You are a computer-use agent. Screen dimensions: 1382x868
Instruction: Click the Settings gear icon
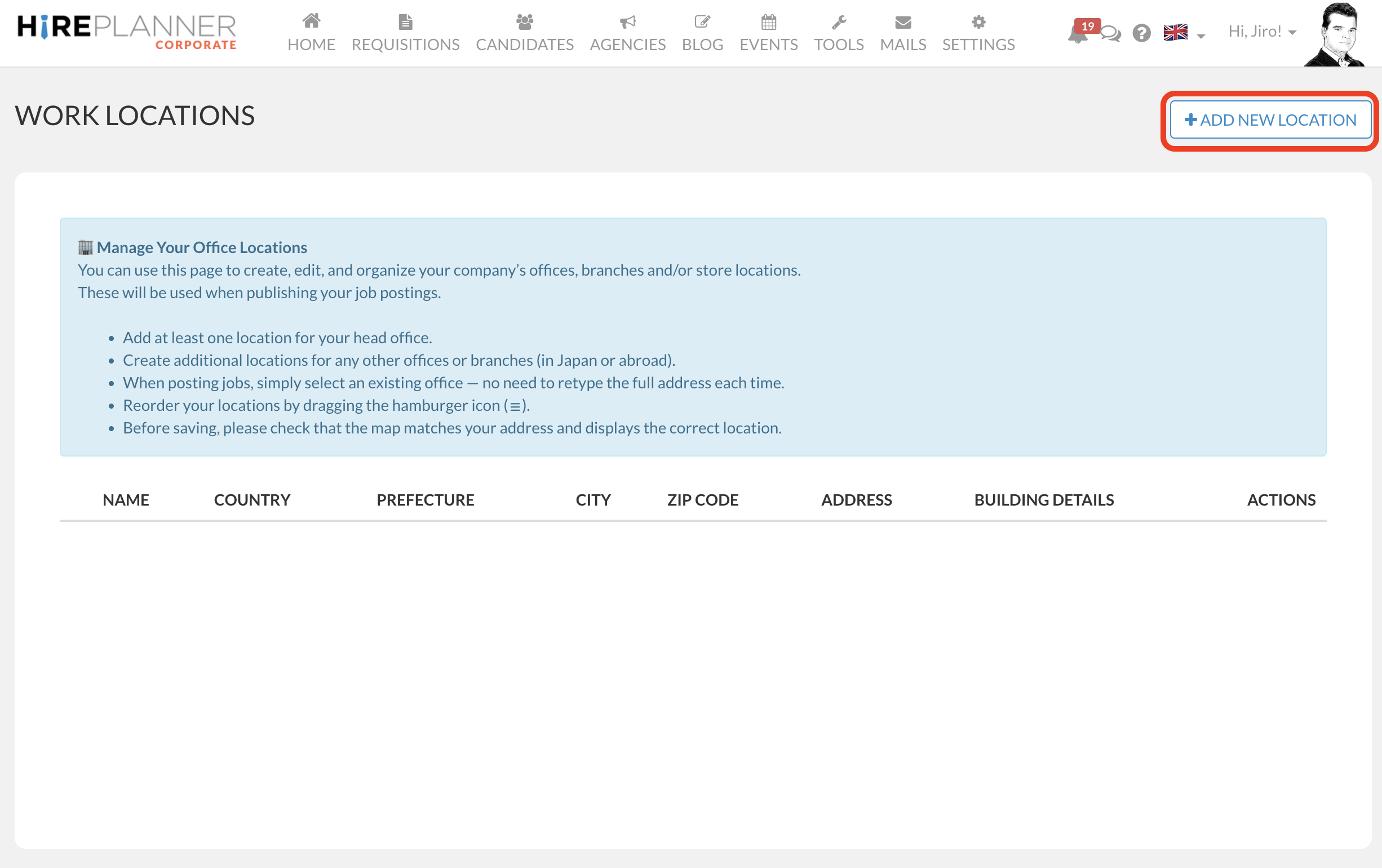click(x=978, y=22)
